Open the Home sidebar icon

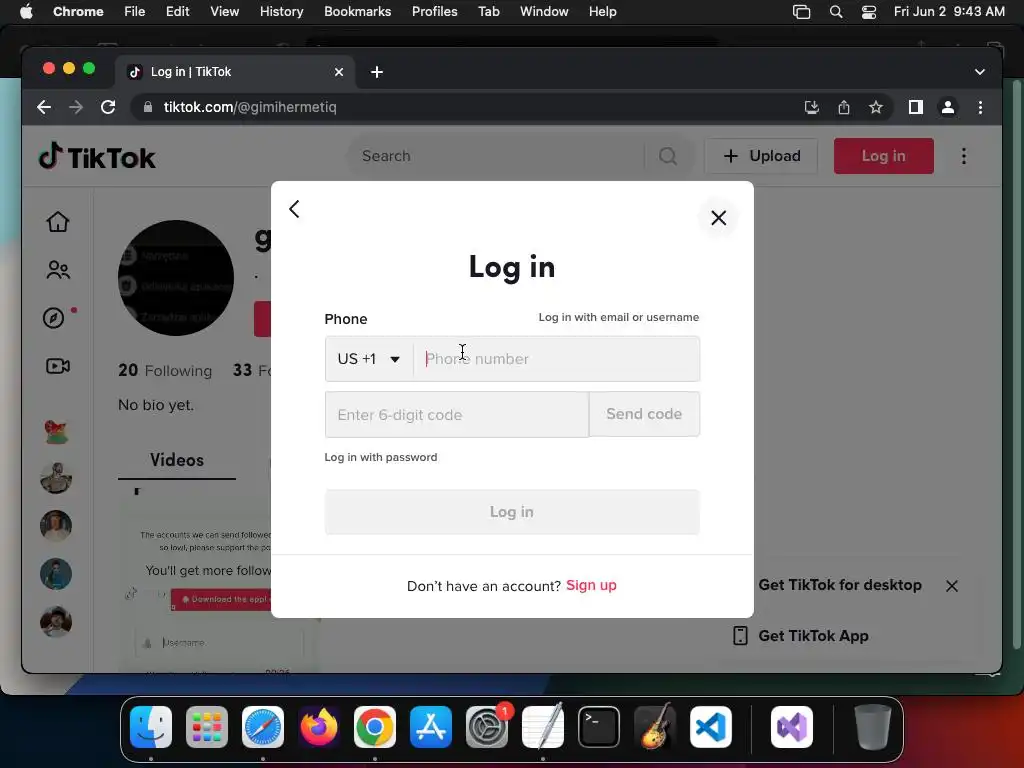point(57,221)
